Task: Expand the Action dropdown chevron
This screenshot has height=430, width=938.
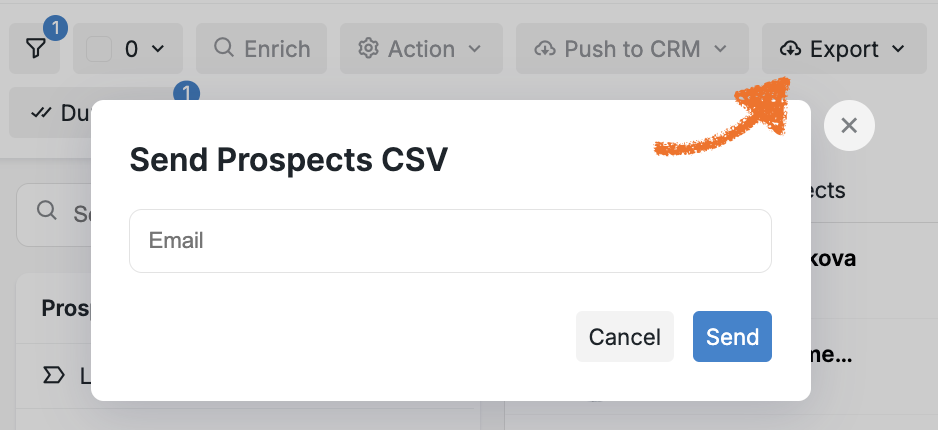Action: tap(474, 49)
